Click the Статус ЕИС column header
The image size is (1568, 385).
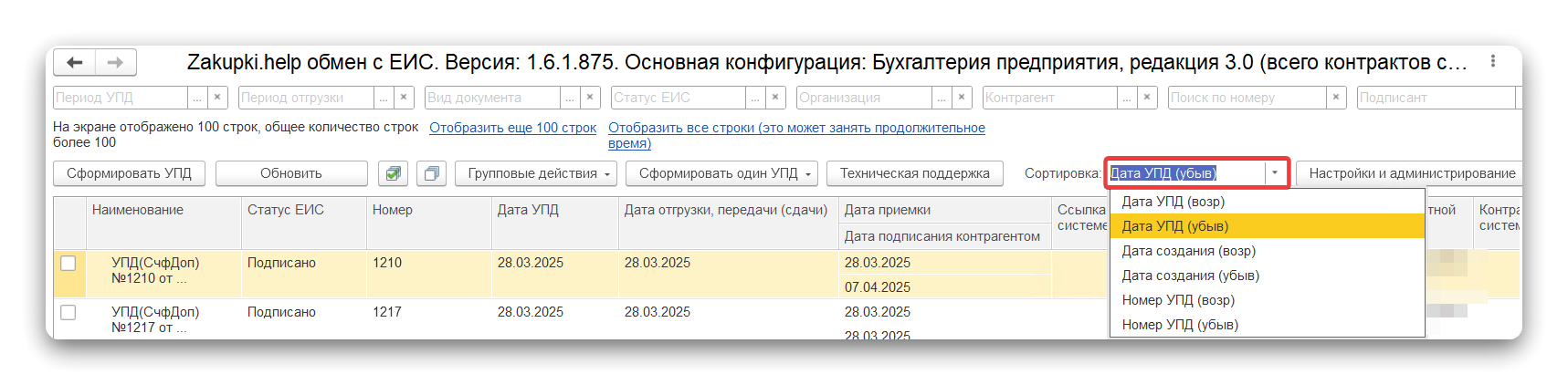[304, 223]
